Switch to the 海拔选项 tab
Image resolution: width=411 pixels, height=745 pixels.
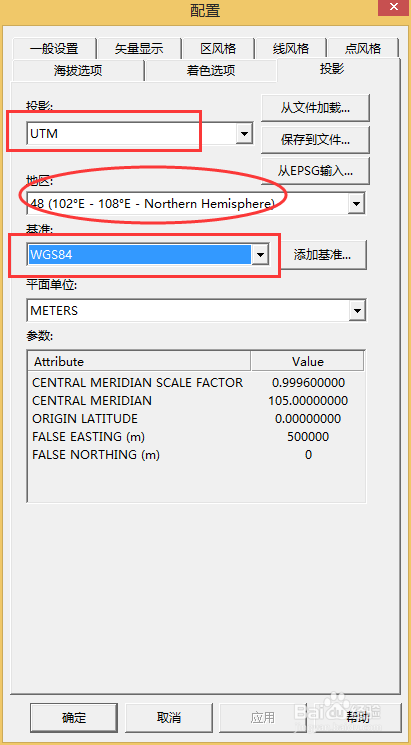click(78, 71)
